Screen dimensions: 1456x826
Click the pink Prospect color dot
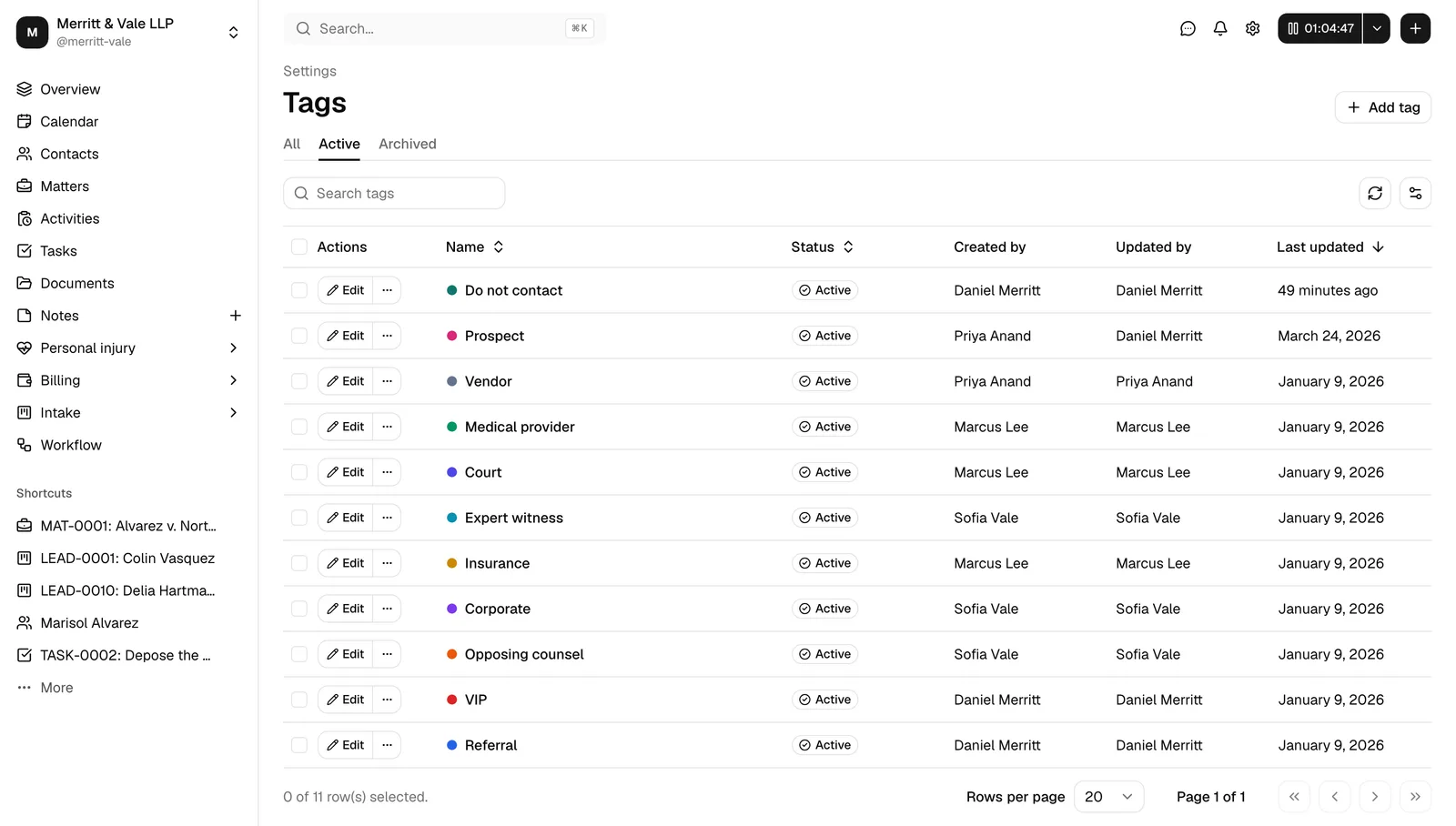[x=451, y=336]
